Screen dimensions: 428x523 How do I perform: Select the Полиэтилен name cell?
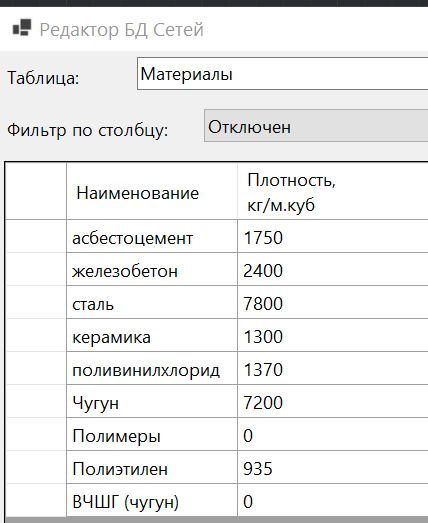(x=152, y=467)
